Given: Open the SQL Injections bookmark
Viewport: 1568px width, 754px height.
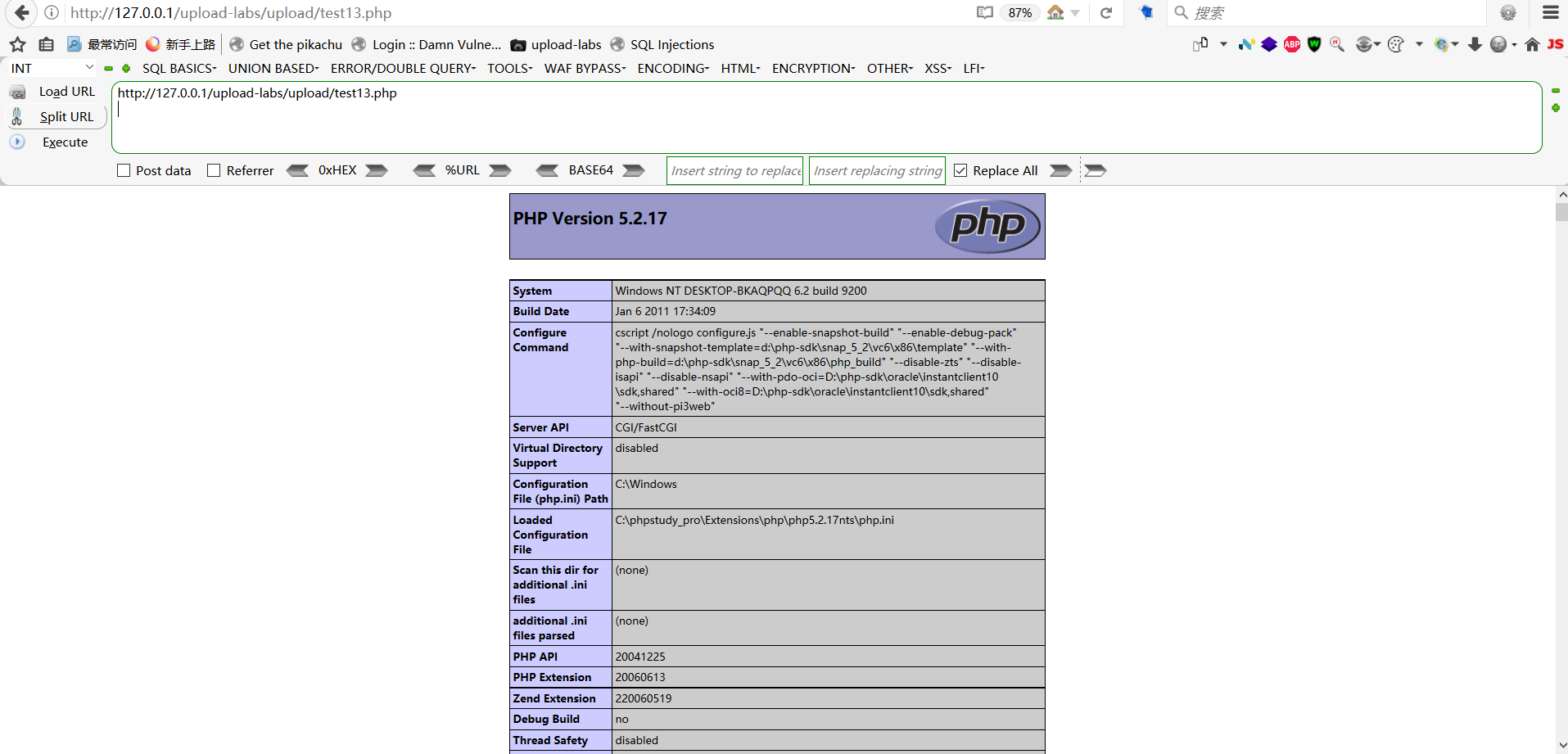Looking at the screenshot, I should [x=662, y=44].
